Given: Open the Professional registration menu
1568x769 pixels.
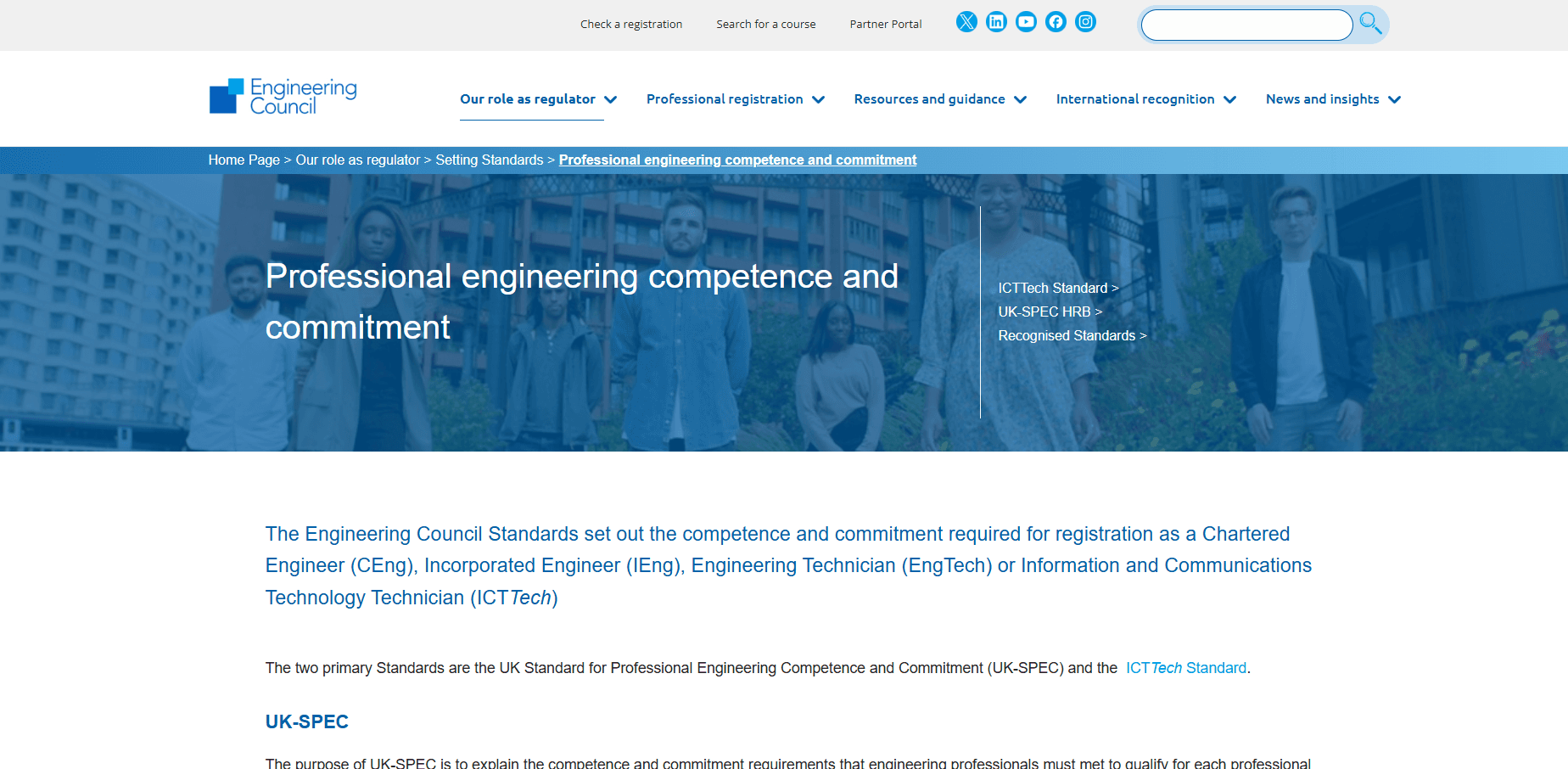Looking at the screenshot, I should [725, 99].
